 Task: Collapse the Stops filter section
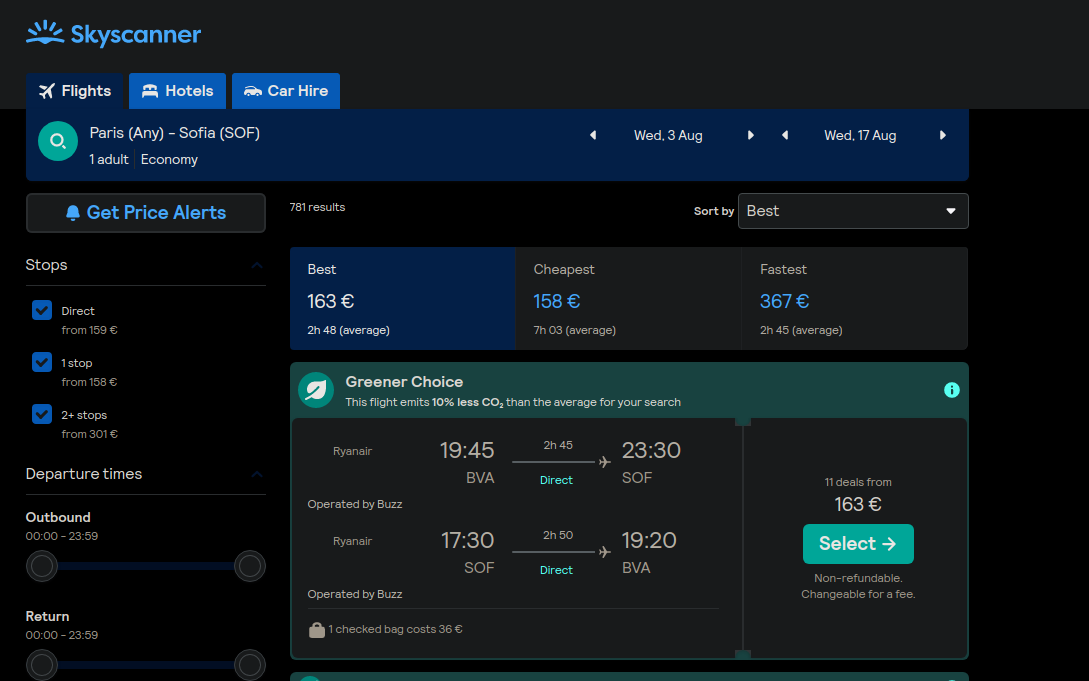coord(256,265)
